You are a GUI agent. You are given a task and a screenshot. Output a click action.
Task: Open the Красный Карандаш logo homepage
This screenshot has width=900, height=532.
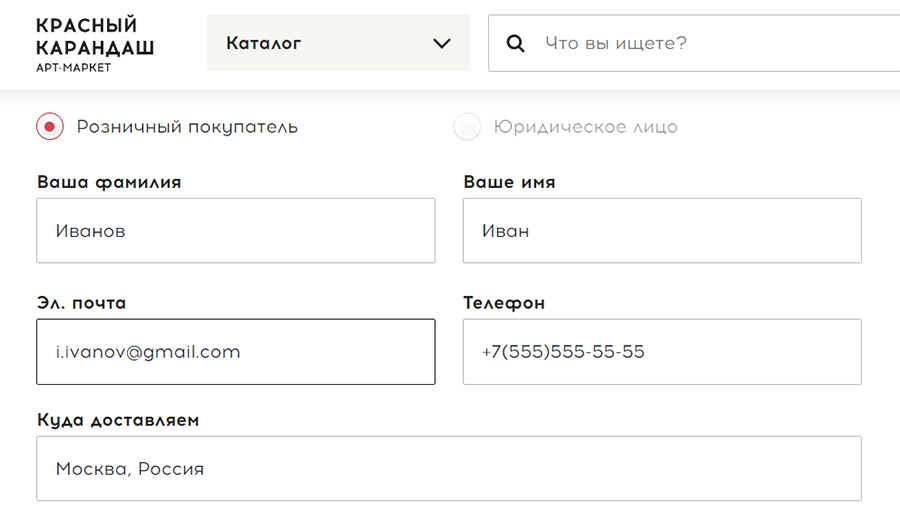(95, 44)
